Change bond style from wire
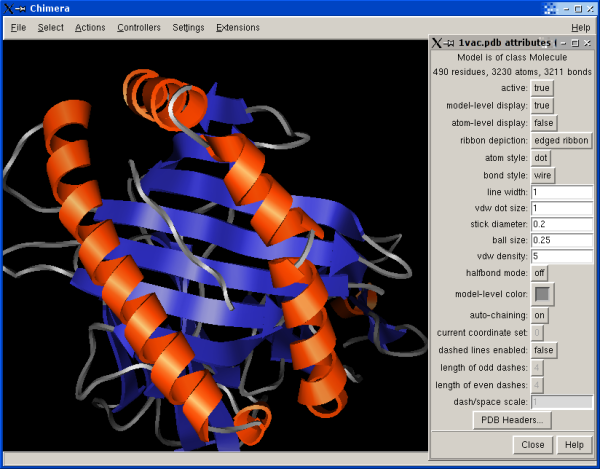The width and height of the screenshot is (600, 469). pyautogui.click(x=541, y=175)
